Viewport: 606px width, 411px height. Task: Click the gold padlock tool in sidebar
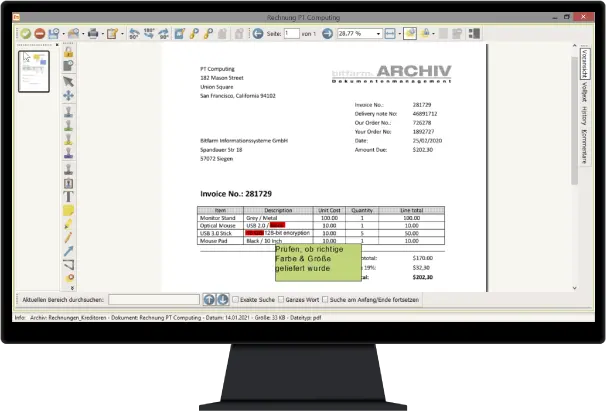coord(68,52)
